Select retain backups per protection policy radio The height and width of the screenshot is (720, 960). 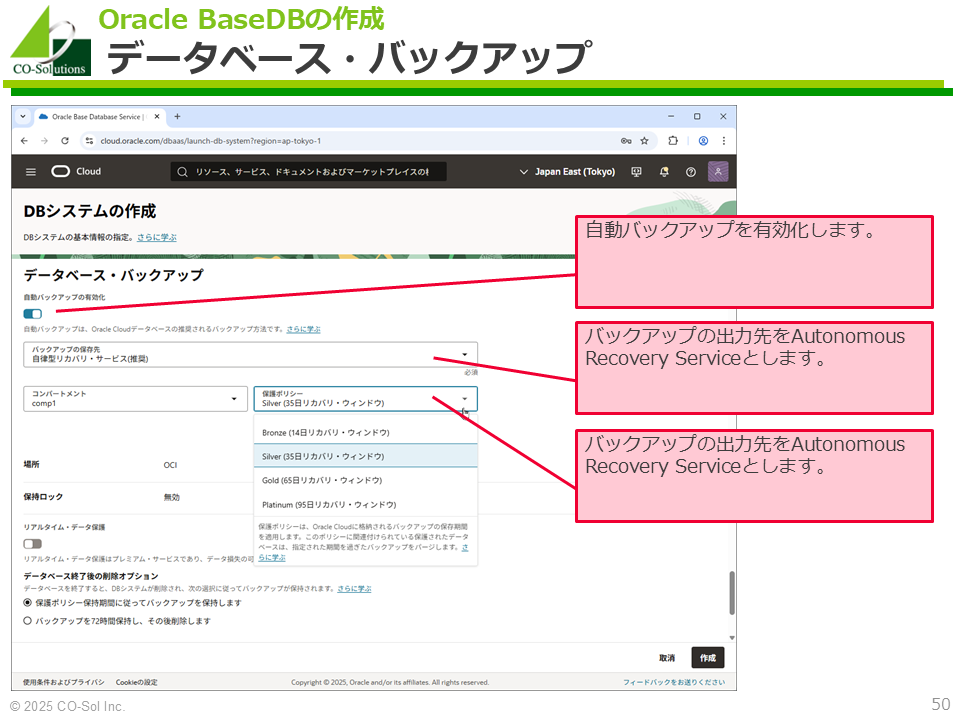pos(28,602)
